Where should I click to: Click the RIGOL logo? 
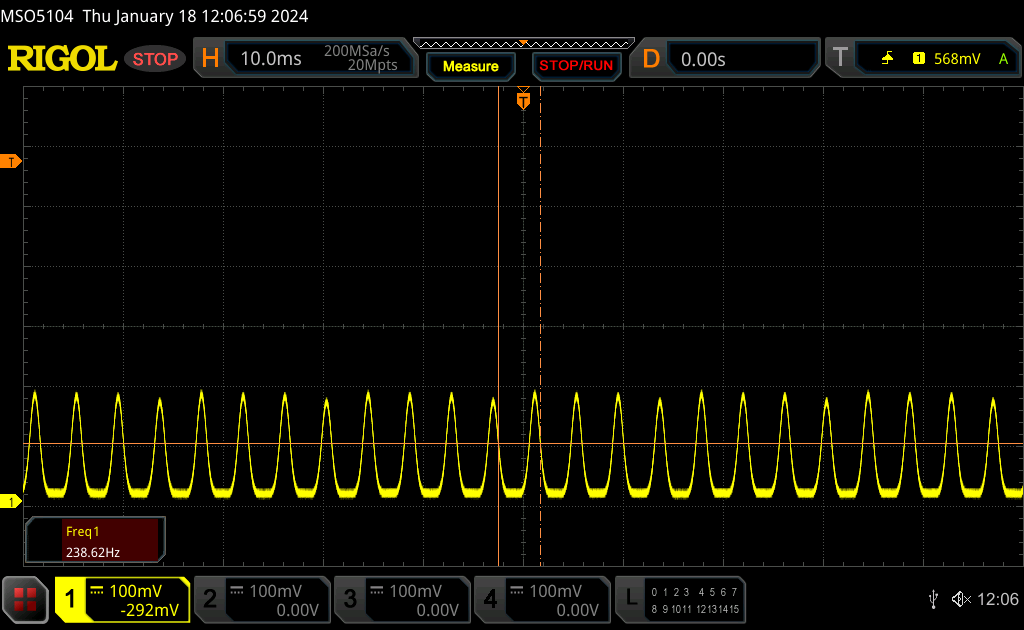(x=62, y=59)
